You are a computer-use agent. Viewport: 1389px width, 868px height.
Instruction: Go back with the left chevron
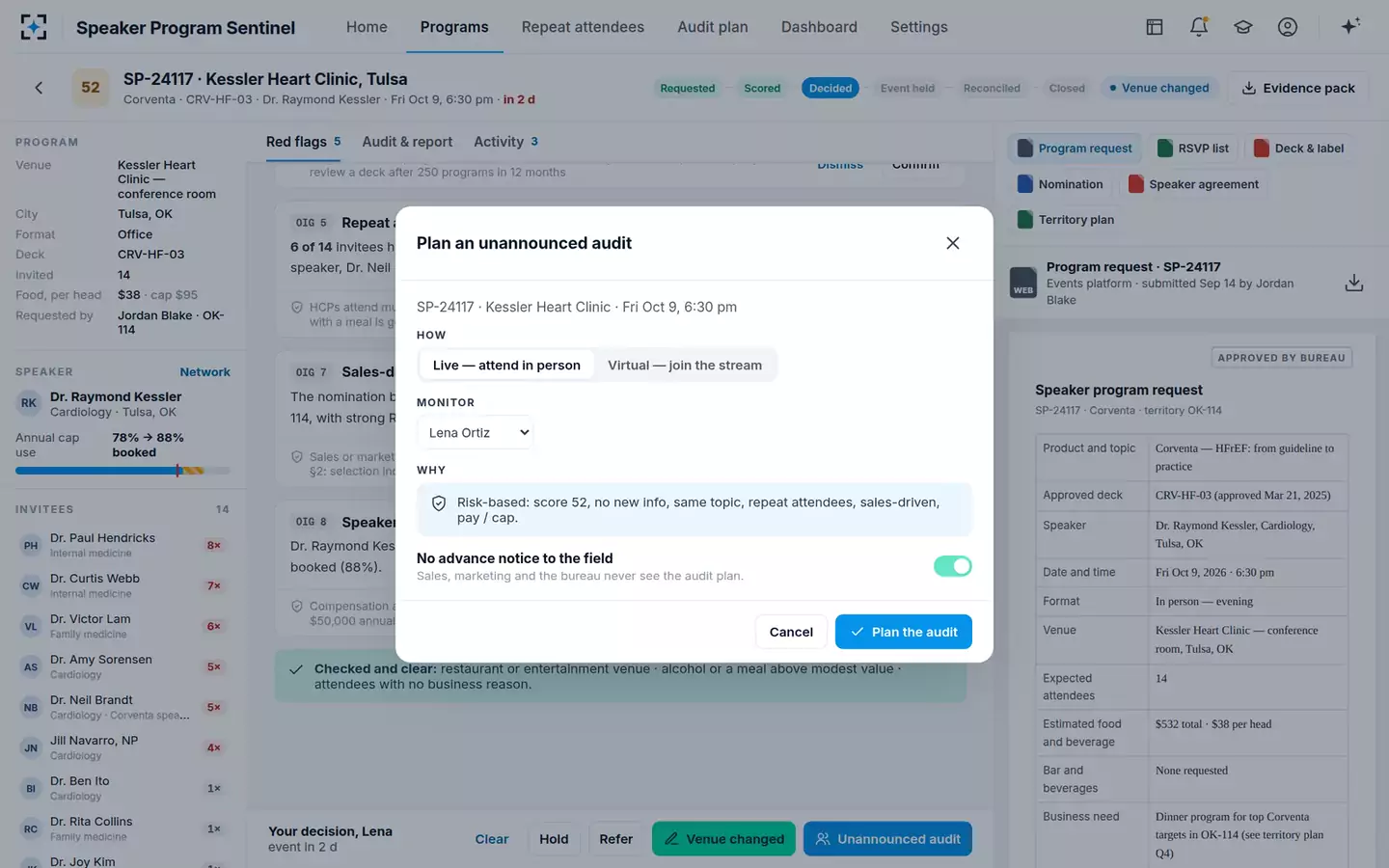click(x=39, y=88)
